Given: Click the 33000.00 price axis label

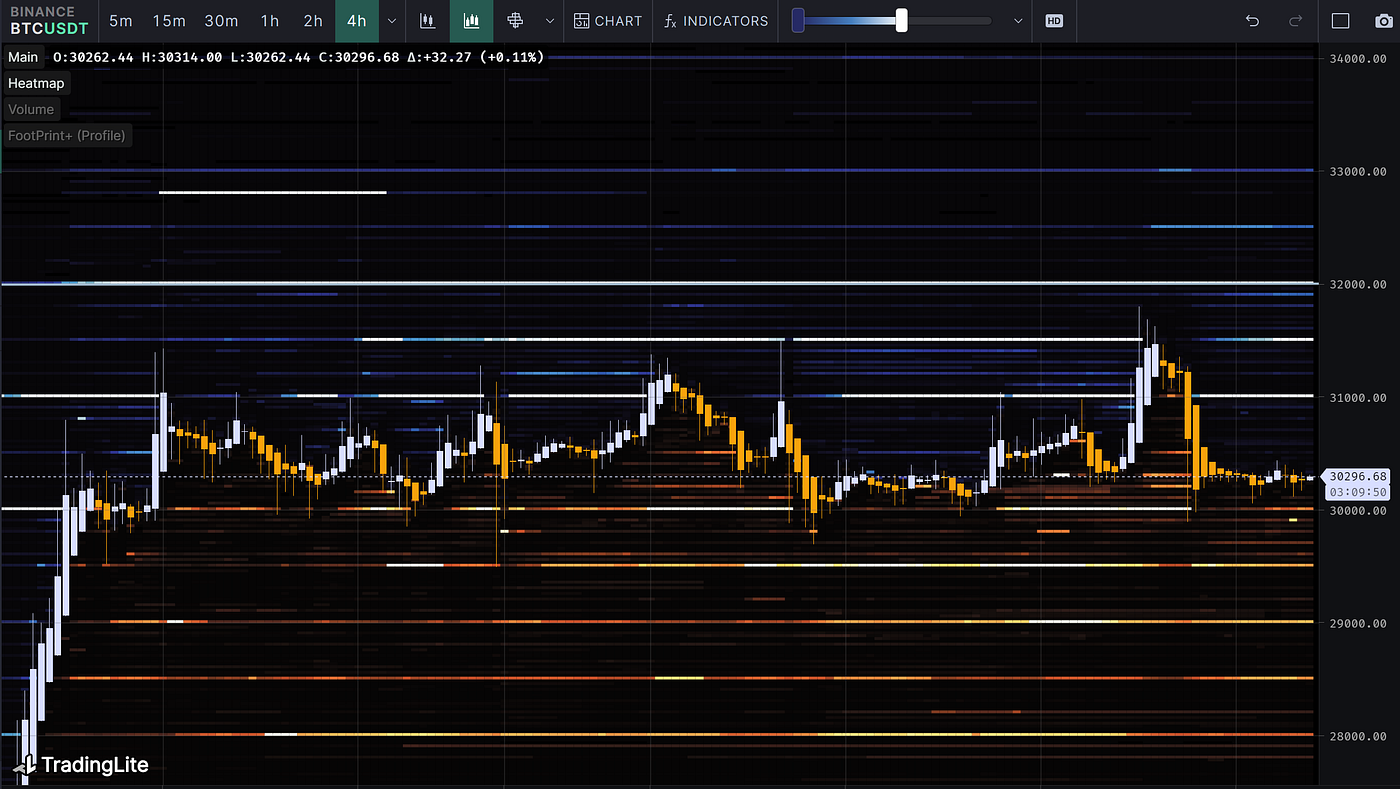Looking at the screenshot, I should tap(1358, 172).
